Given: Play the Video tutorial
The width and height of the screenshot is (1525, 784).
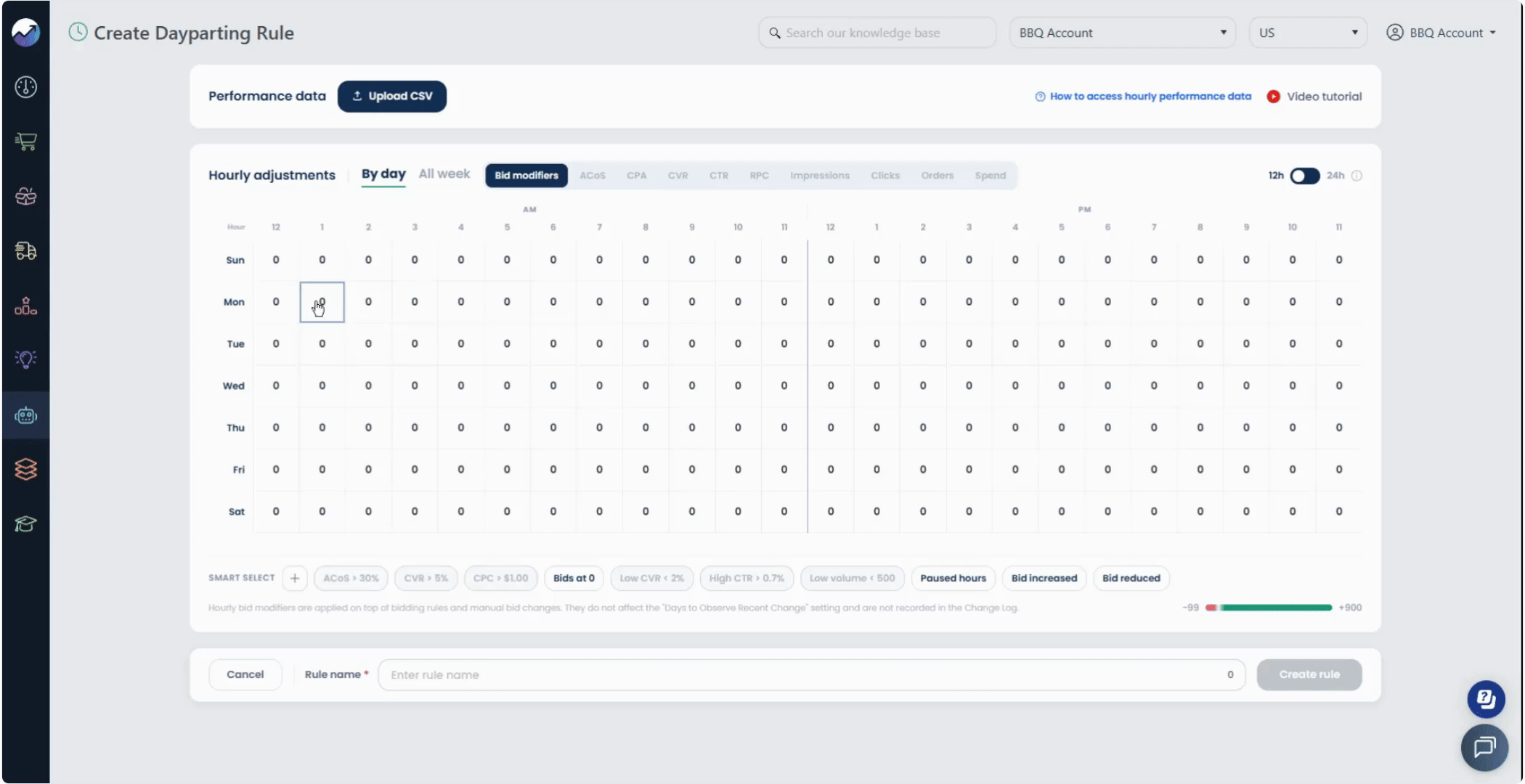Looking at the screenshot, I should pos(1314,97).
